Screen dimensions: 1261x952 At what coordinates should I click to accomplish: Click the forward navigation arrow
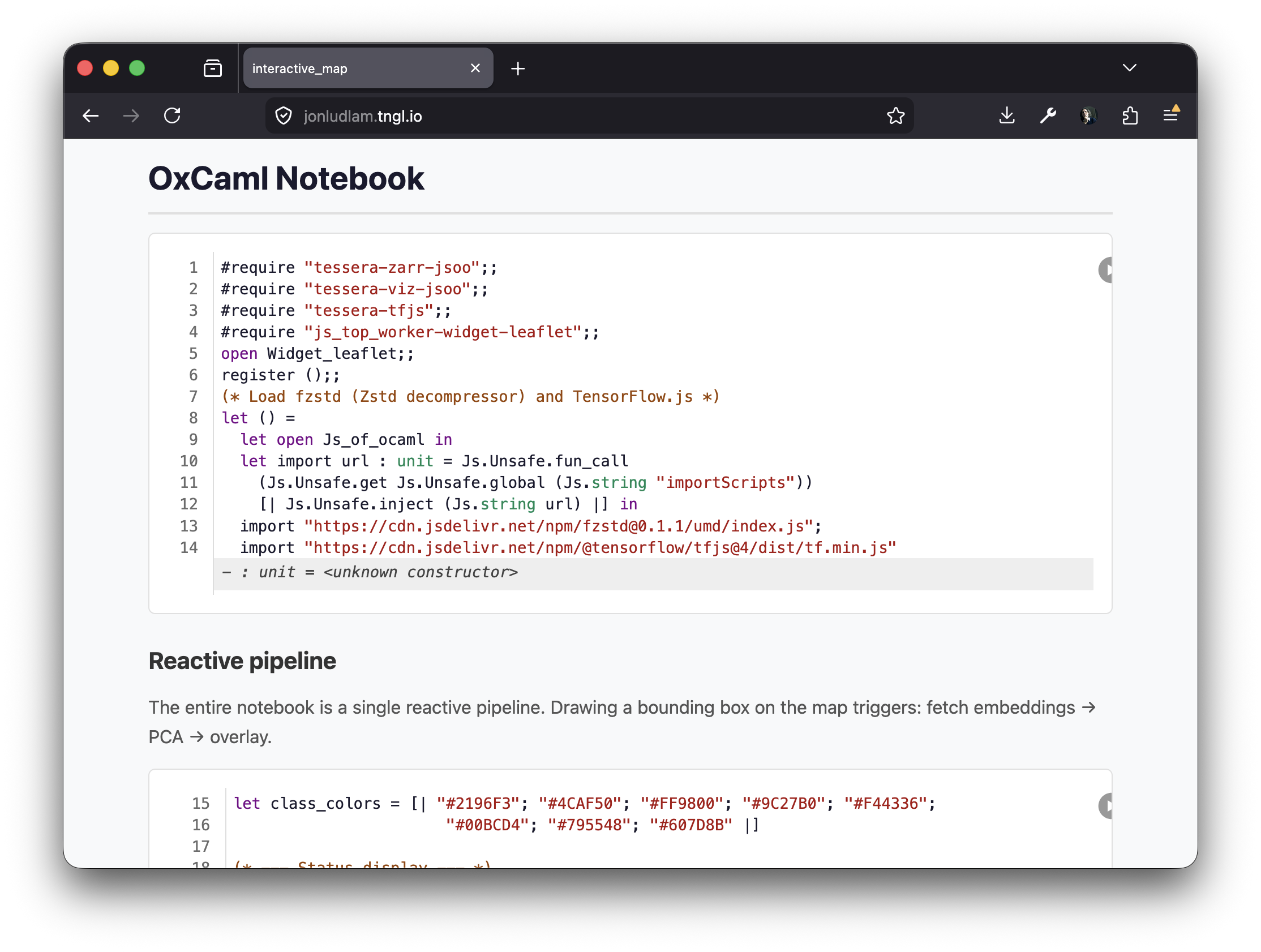131,116
